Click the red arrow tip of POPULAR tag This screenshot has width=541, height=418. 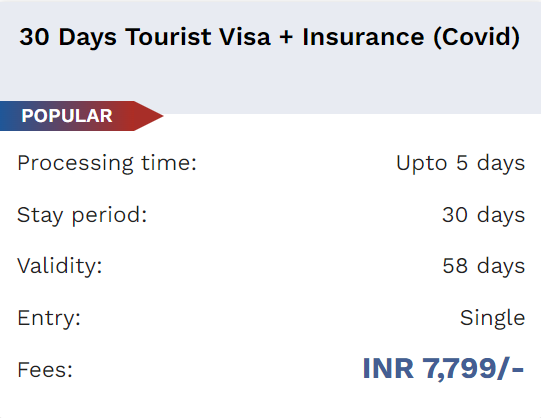(x=149, y=116)
